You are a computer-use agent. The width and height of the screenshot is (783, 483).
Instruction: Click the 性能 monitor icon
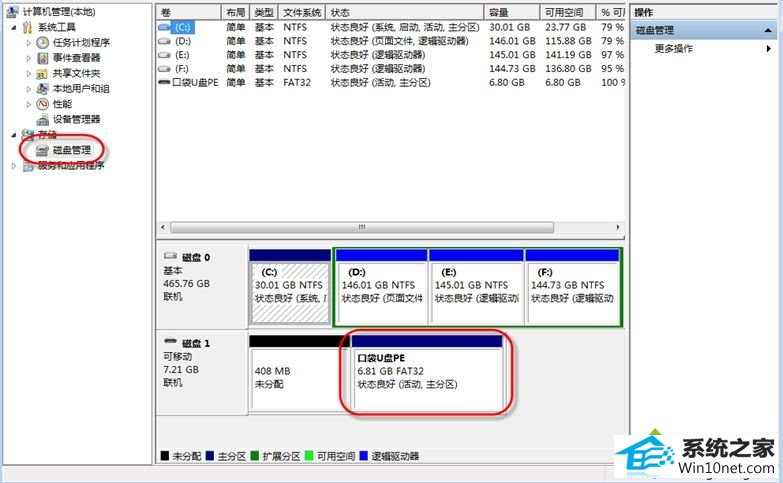pyautogui.click(x=43, y=104)
